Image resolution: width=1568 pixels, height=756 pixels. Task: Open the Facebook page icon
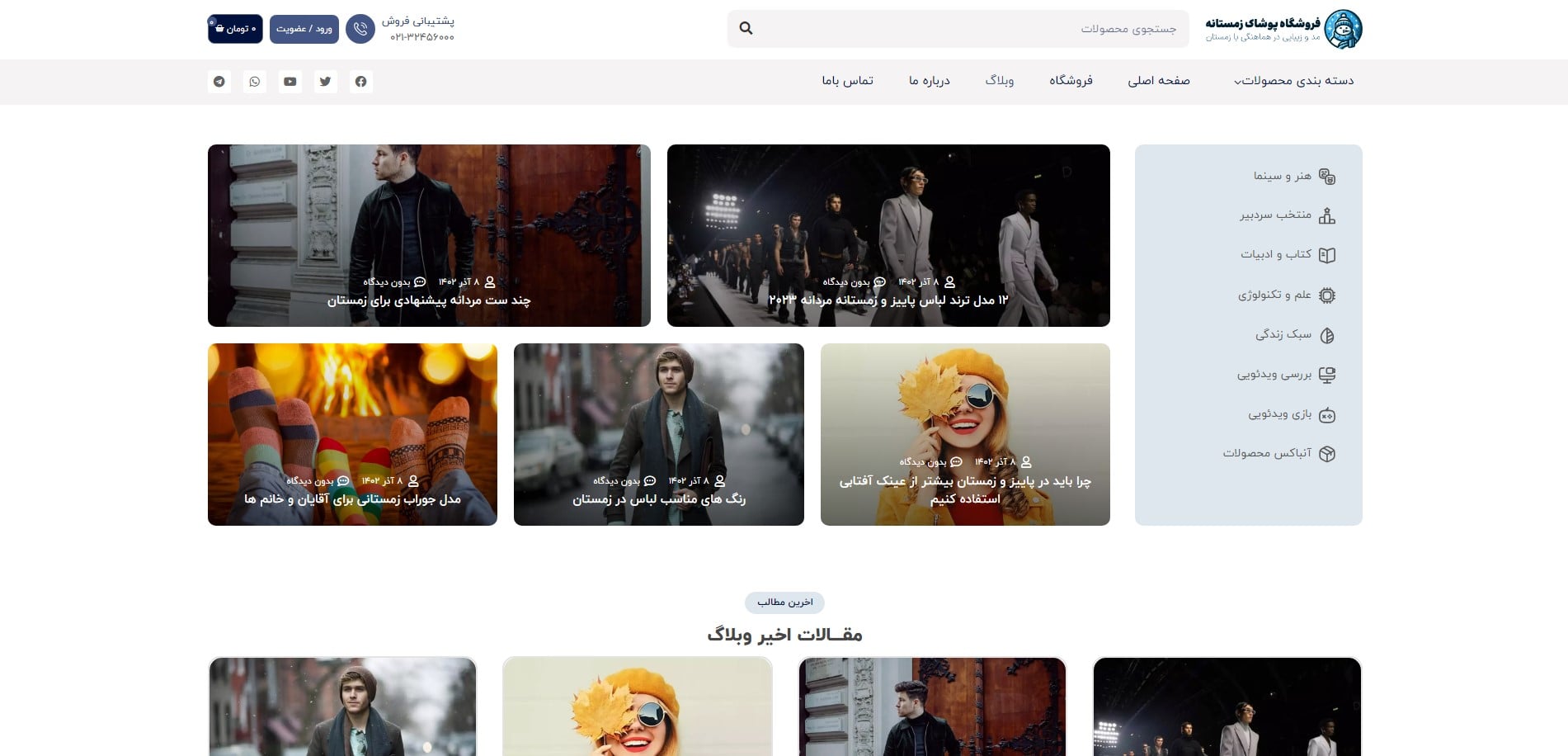[360, 82]
